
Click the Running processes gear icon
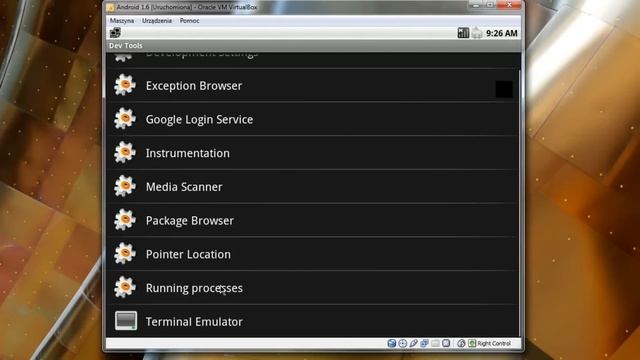tap(125, 287)
